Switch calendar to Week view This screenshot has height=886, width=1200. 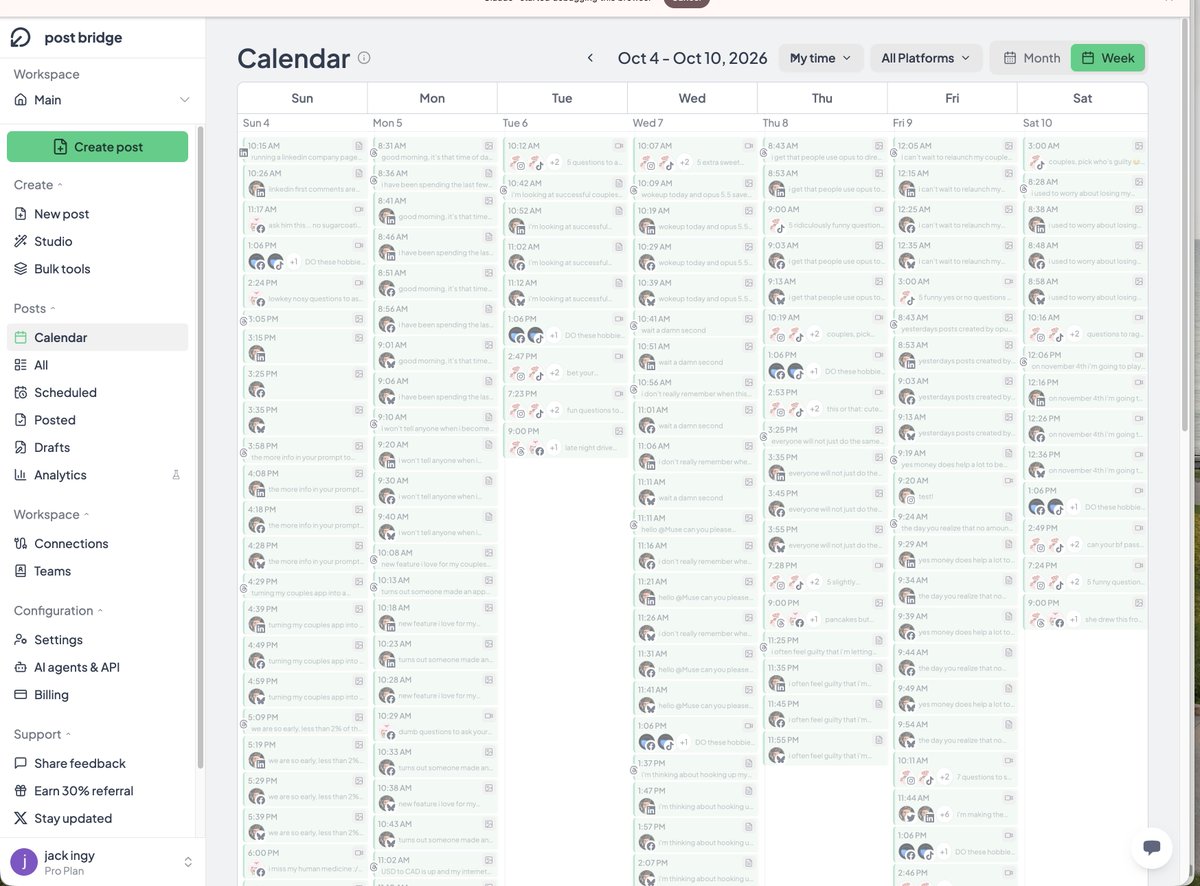(1108, 58)
